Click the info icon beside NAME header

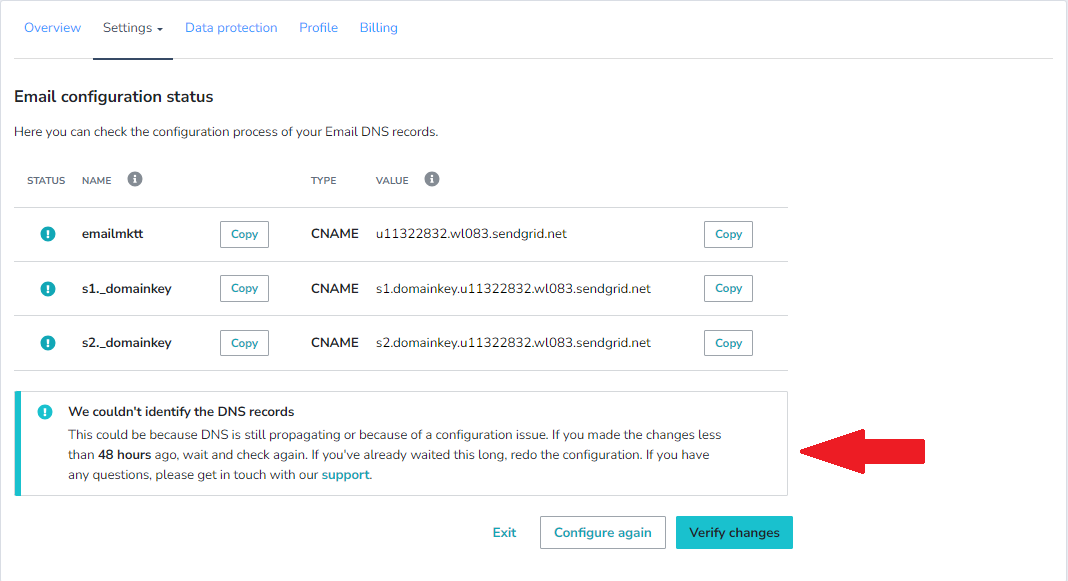[134, 179]
